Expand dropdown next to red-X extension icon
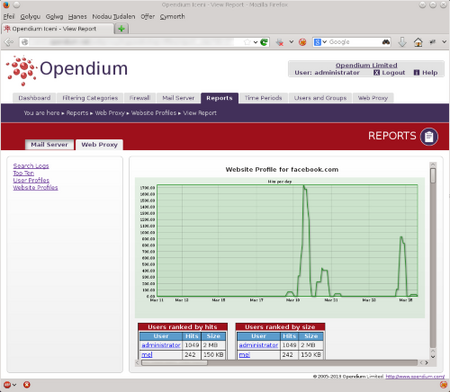The height and width of the screenshot is (392, 450). pyautogui.click(x=291, y=42)
